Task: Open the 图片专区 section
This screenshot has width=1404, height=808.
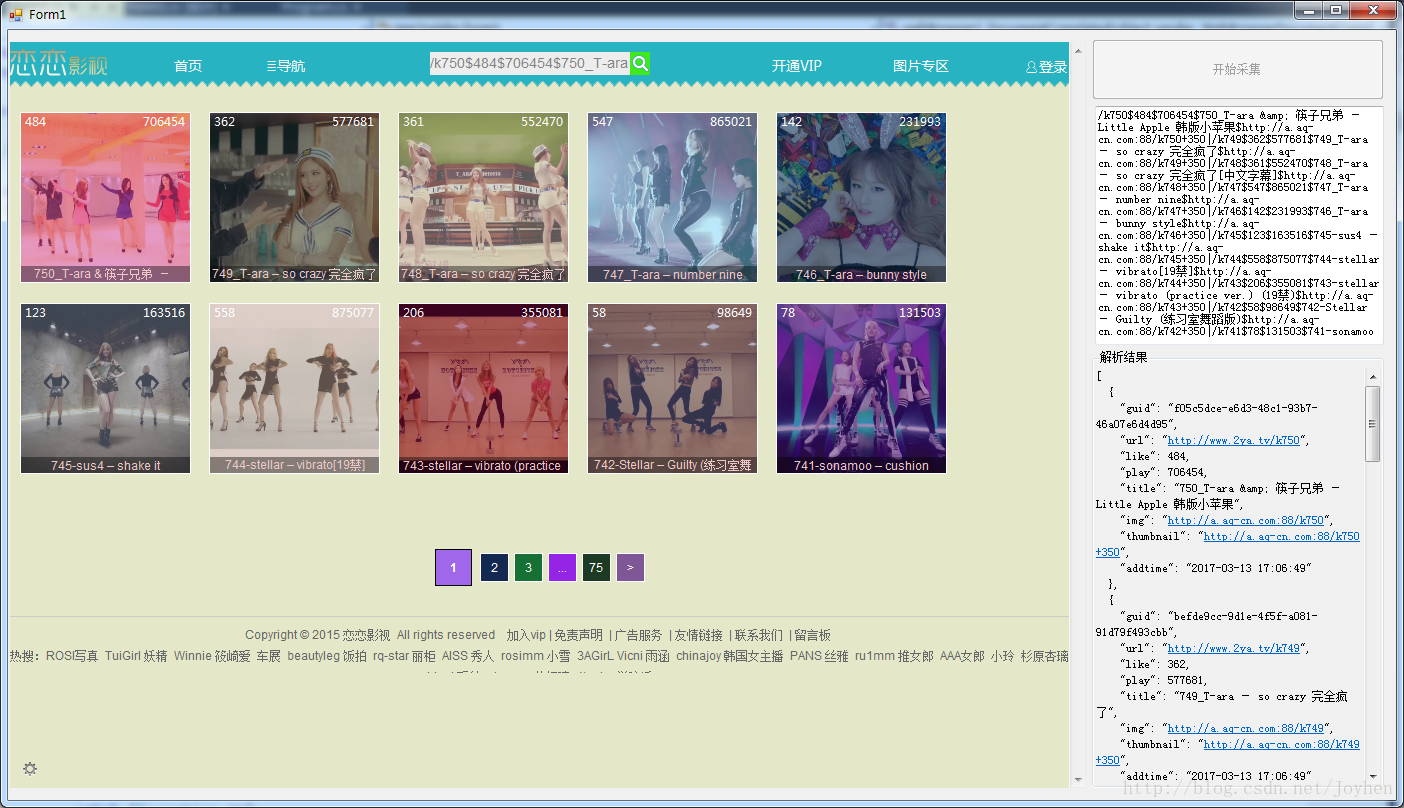Action: pyautogui.click(x=921, y=66)
